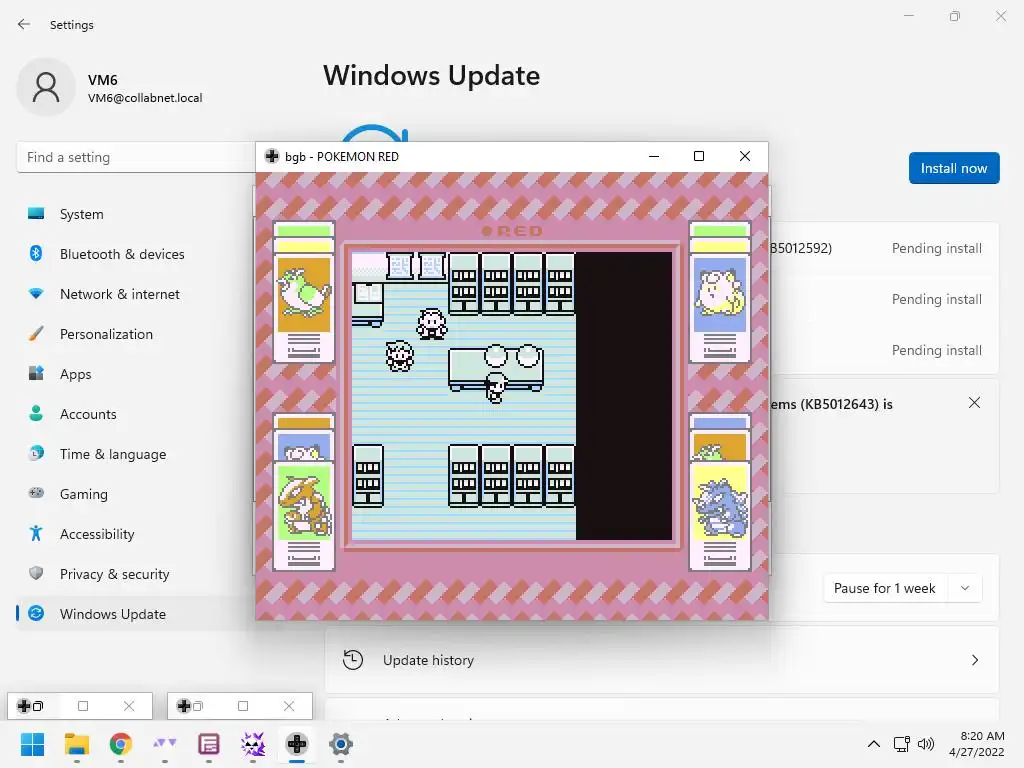Click Install now button
The image size is (1024, 768).
(953, 168)
